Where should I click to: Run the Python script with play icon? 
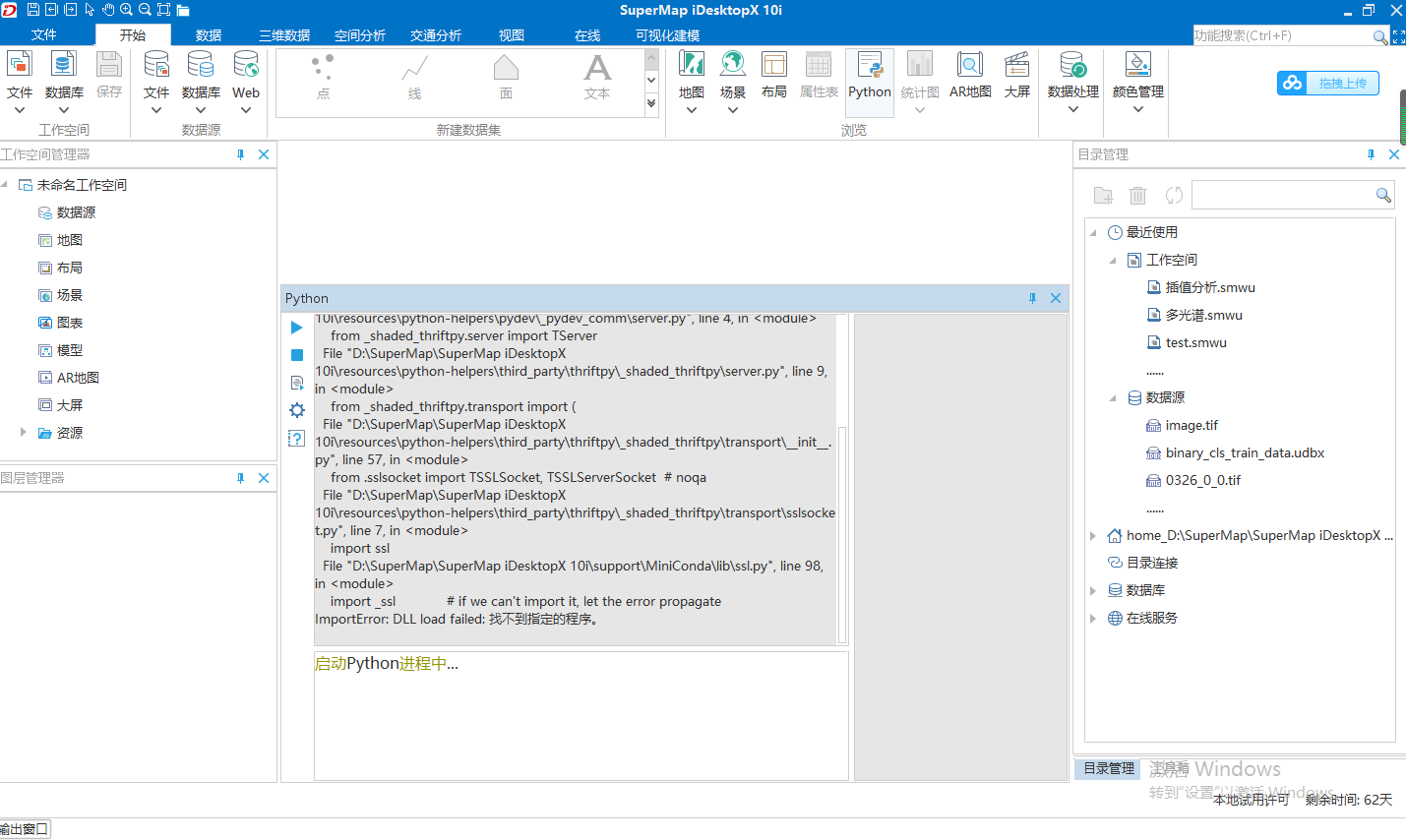coord(297,328)
